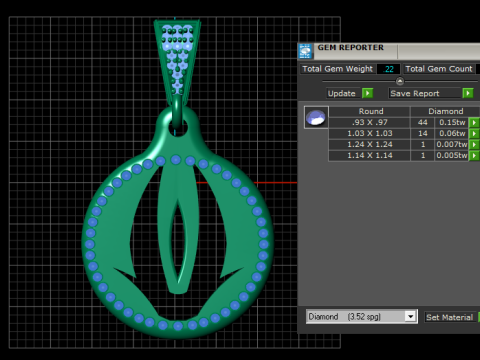480x360 pixels.
Task: Click green arrow for 0.005tw row
Action: click(474, 155)
